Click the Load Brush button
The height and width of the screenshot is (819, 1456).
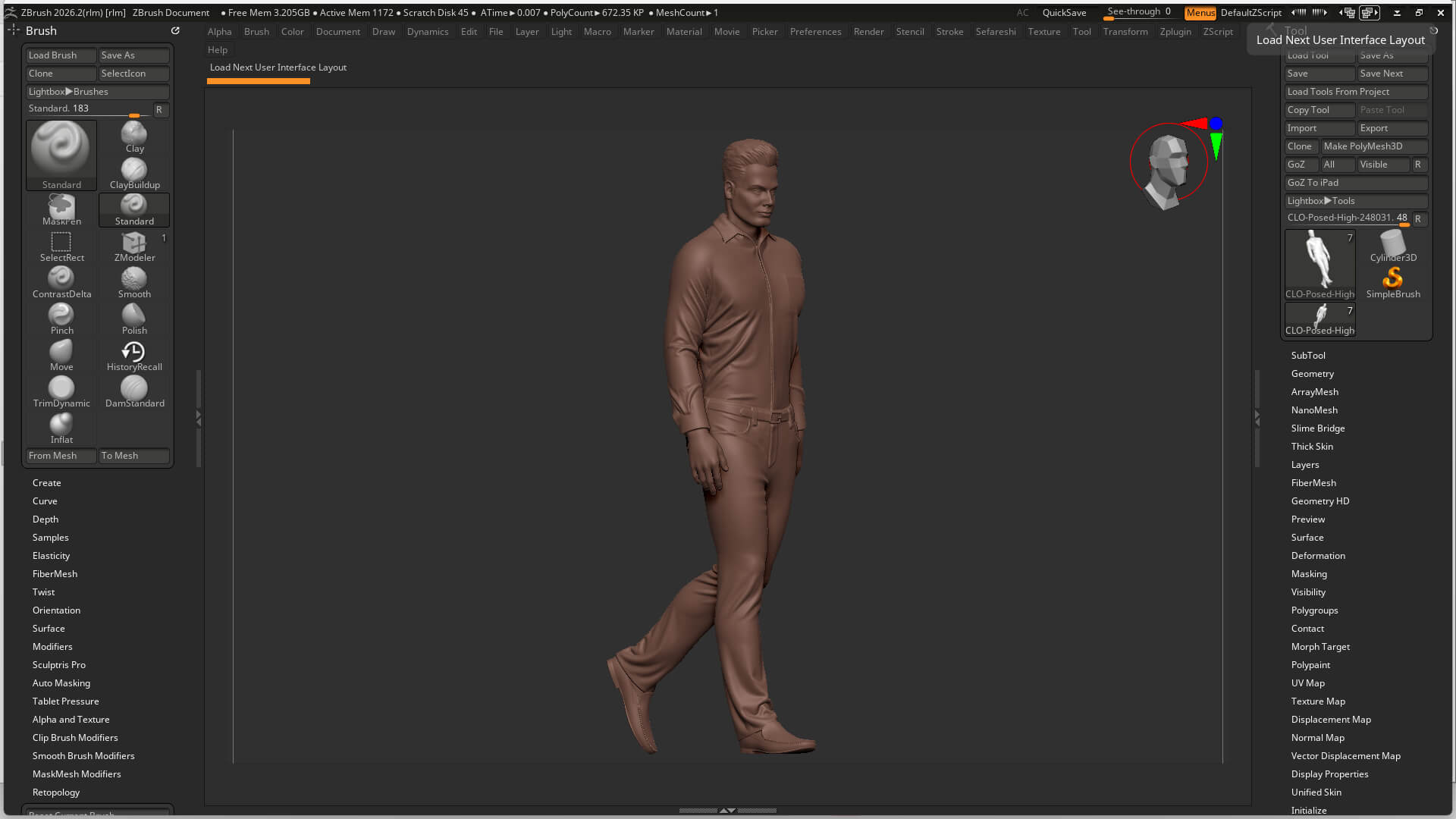[x=61, y=55]
